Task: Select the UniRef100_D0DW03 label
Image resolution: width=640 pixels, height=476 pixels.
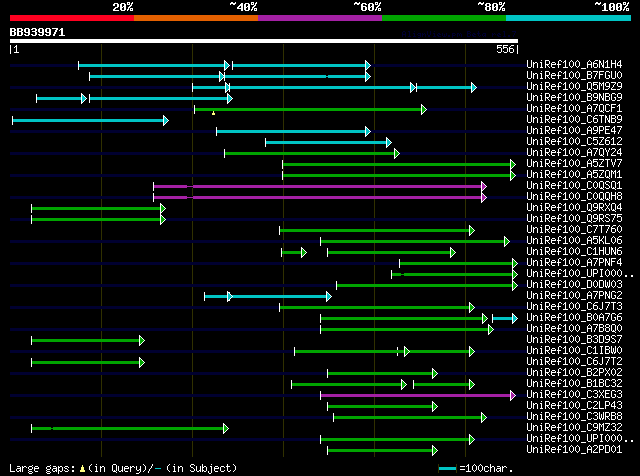Action: point(574,285)
